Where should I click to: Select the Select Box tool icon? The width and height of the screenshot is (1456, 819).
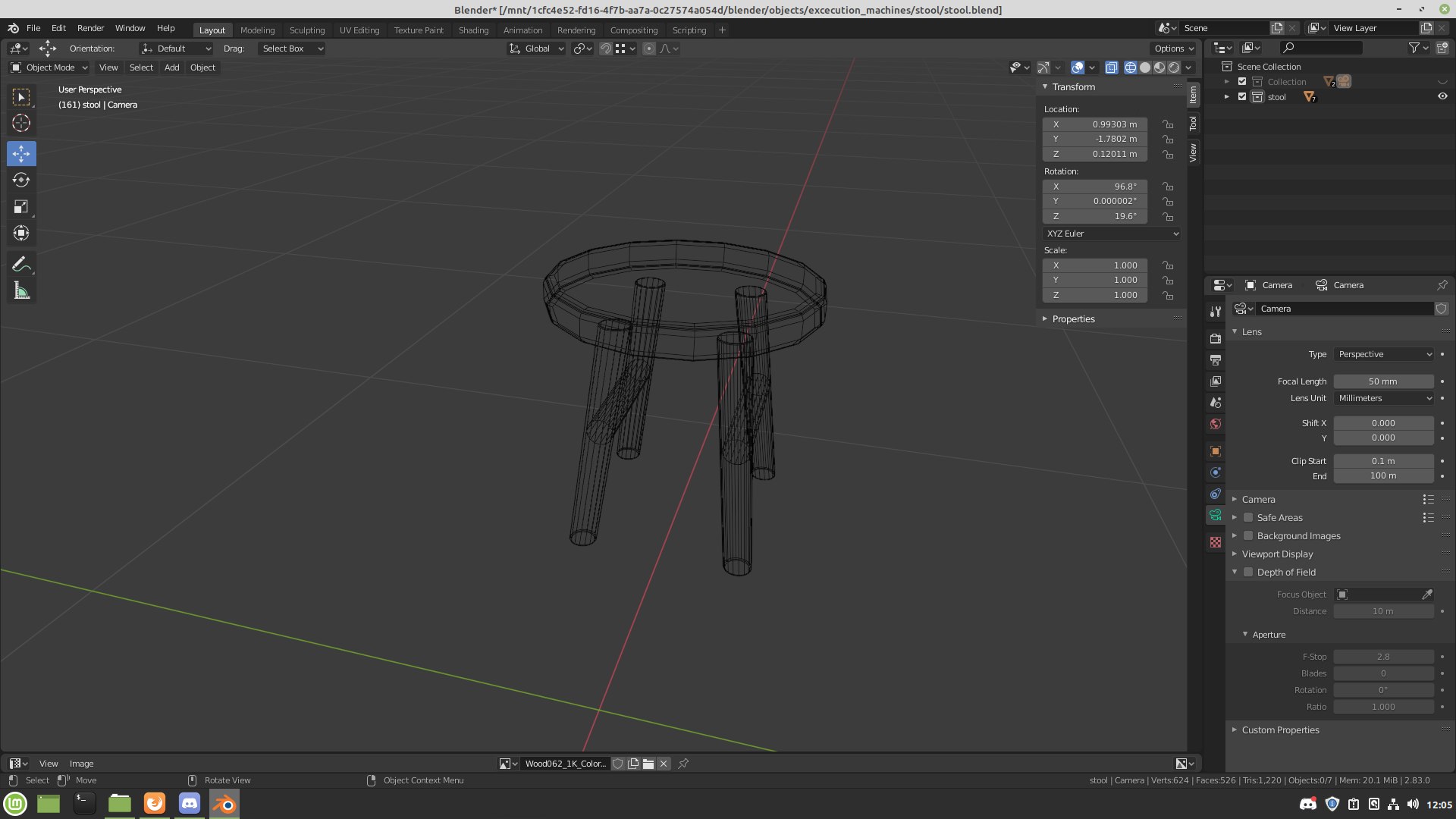(21, 97)
